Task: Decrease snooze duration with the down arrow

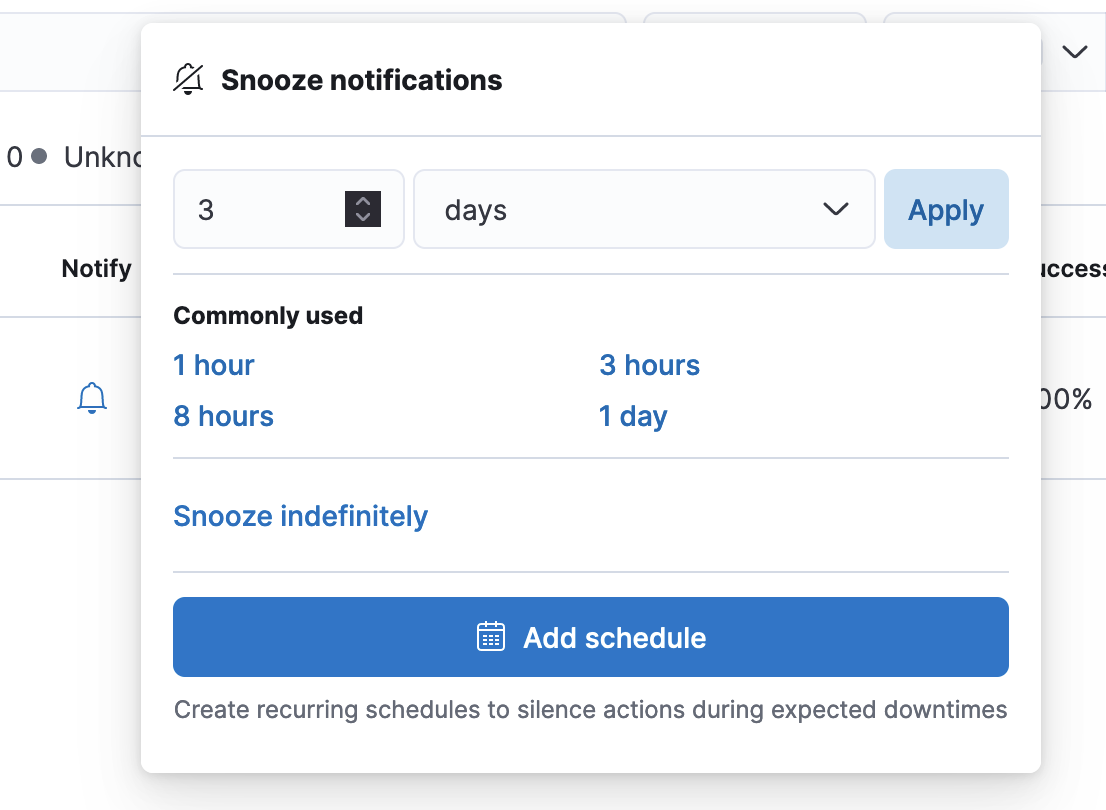Action: tap(363, 218)
